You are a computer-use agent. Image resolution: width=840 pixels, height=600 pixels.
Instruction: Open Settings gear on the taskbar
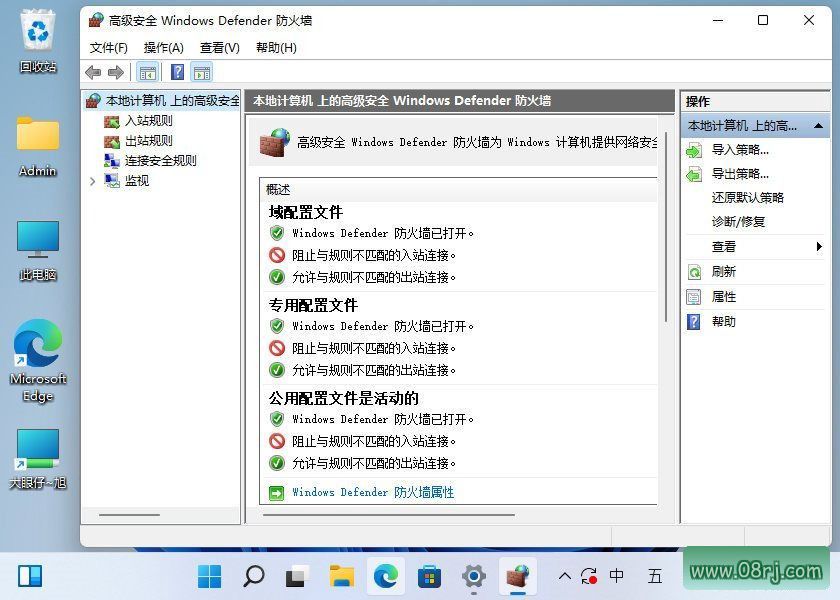474,576
